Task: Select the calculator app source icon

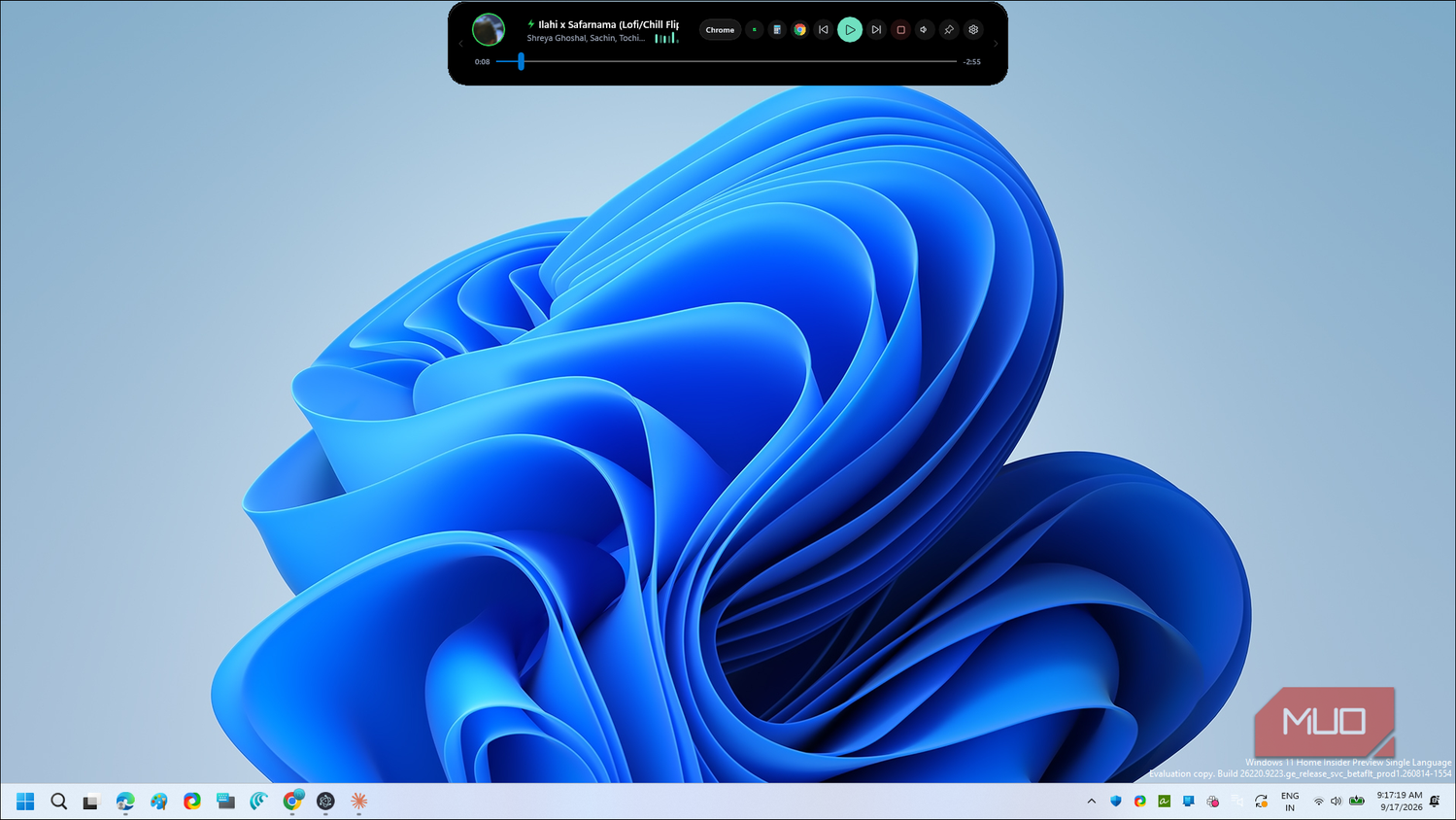Action: point(777,30)
